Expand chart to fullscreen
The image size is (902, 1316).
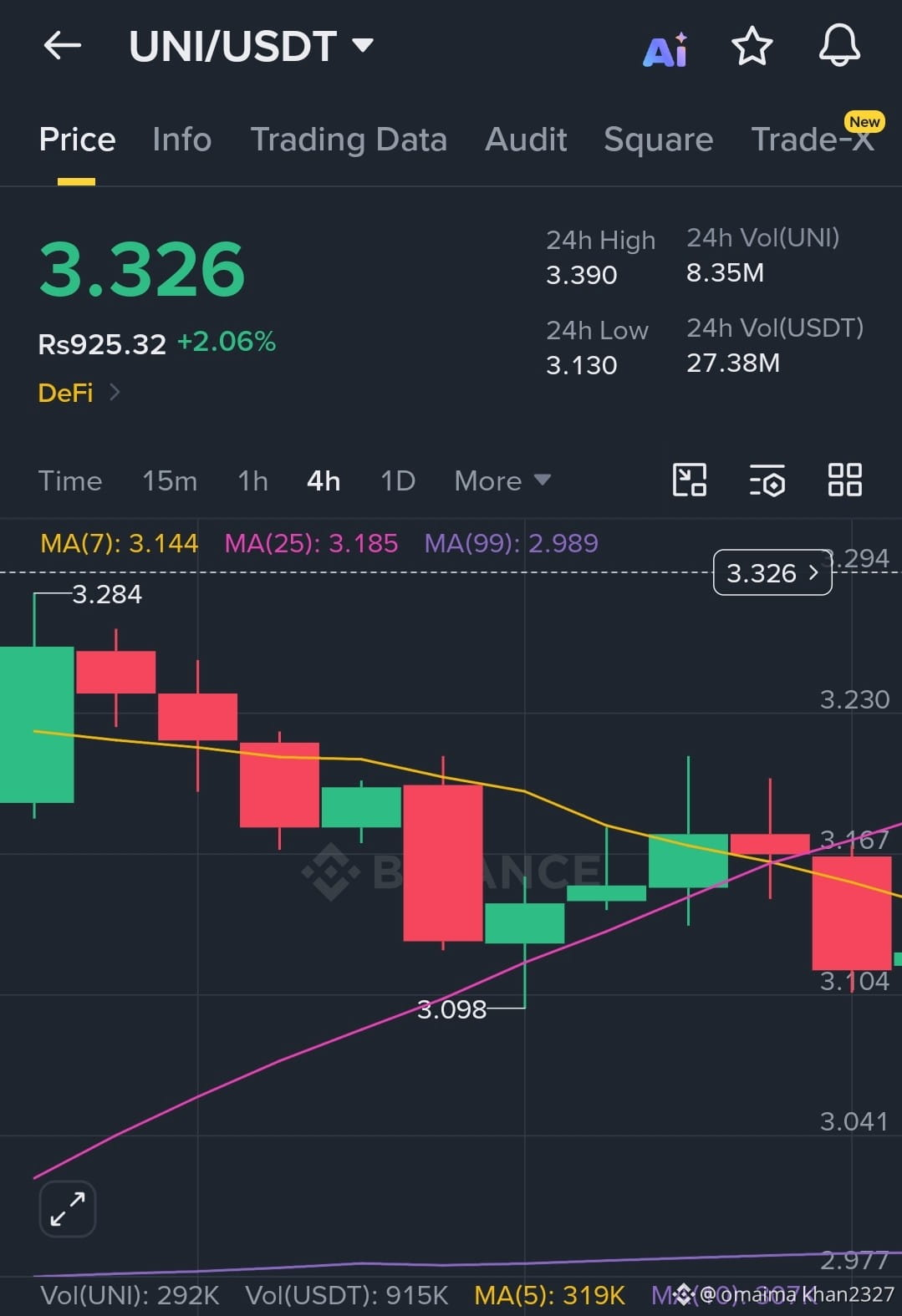tap(68, 1208)
